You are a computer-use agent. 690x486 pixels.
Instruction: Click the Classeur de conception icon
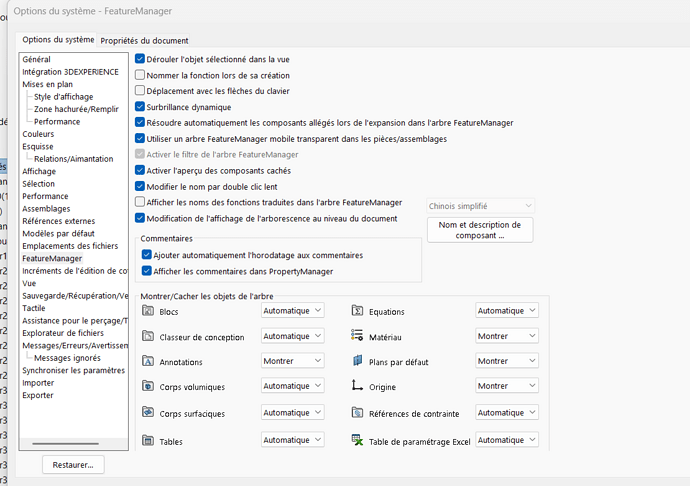coord(148,336)
